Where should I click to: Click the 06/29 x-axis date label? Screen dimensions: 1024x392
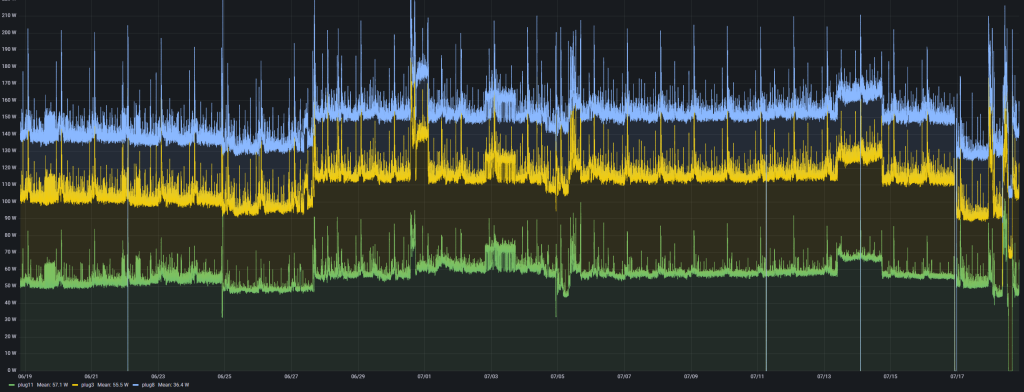[358, 376]
